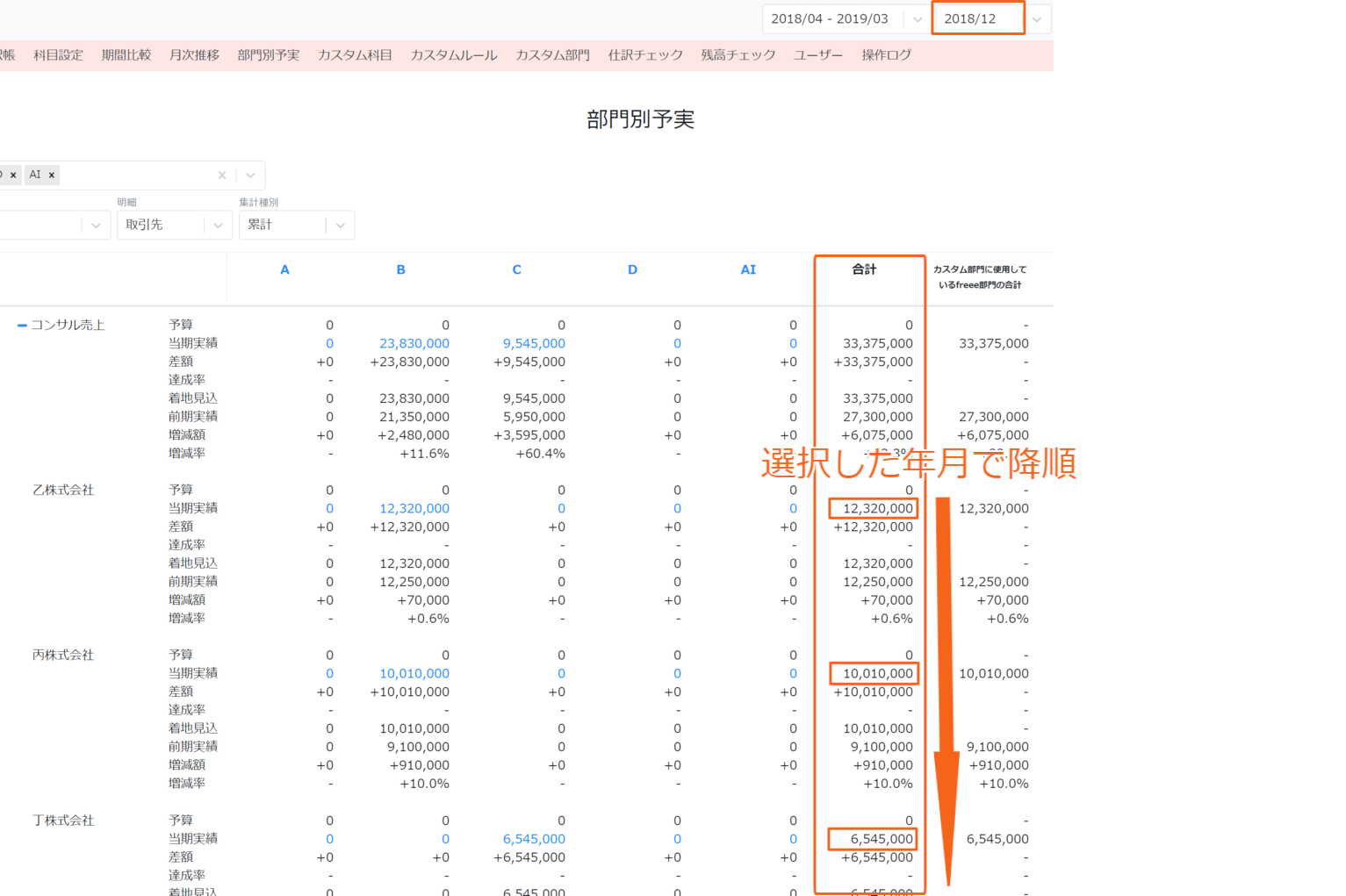Click the AI department column header
The height and width of the screenshot is (896, 1346).
click(x=748, y=269)
